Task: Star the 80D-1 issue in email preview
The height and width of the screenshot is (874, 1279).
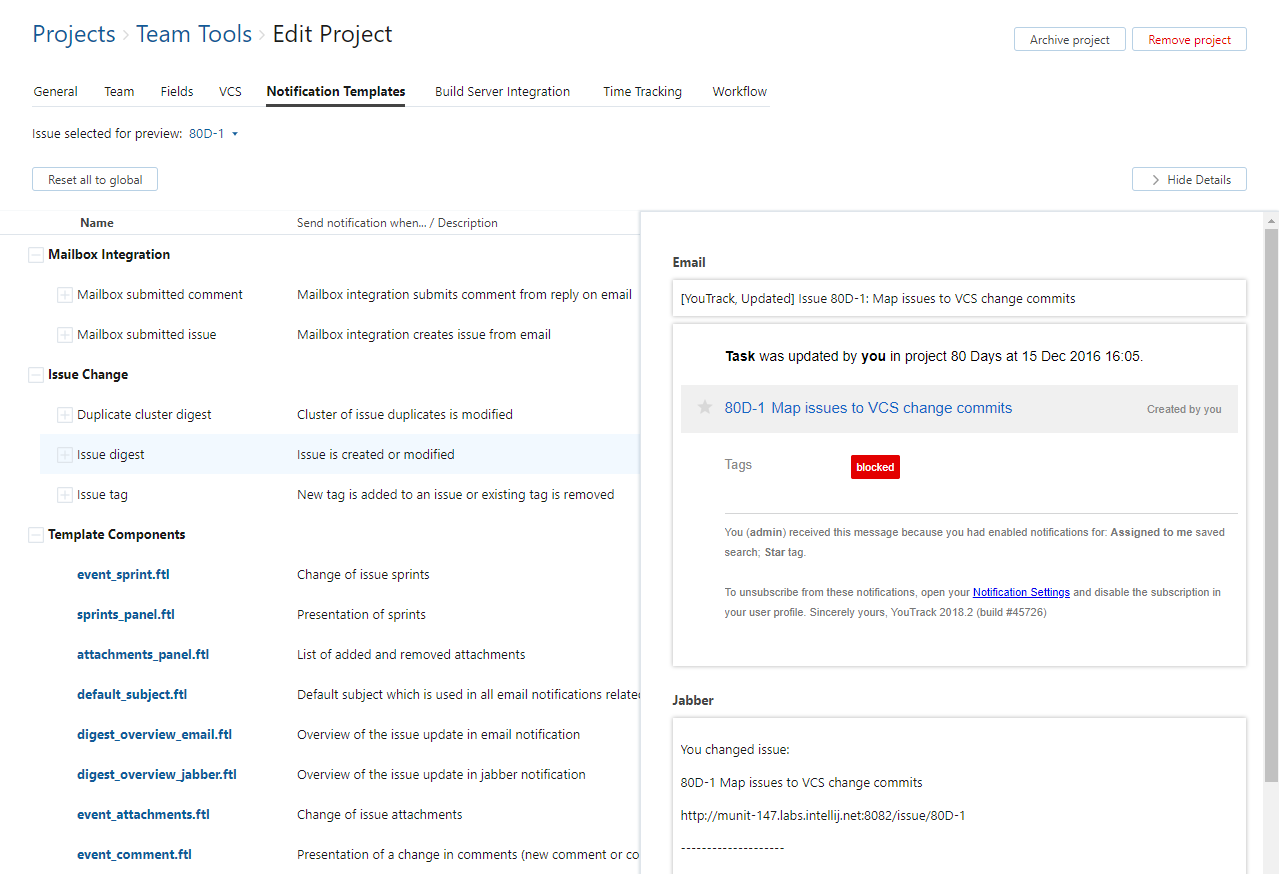Action: point(705,408)
